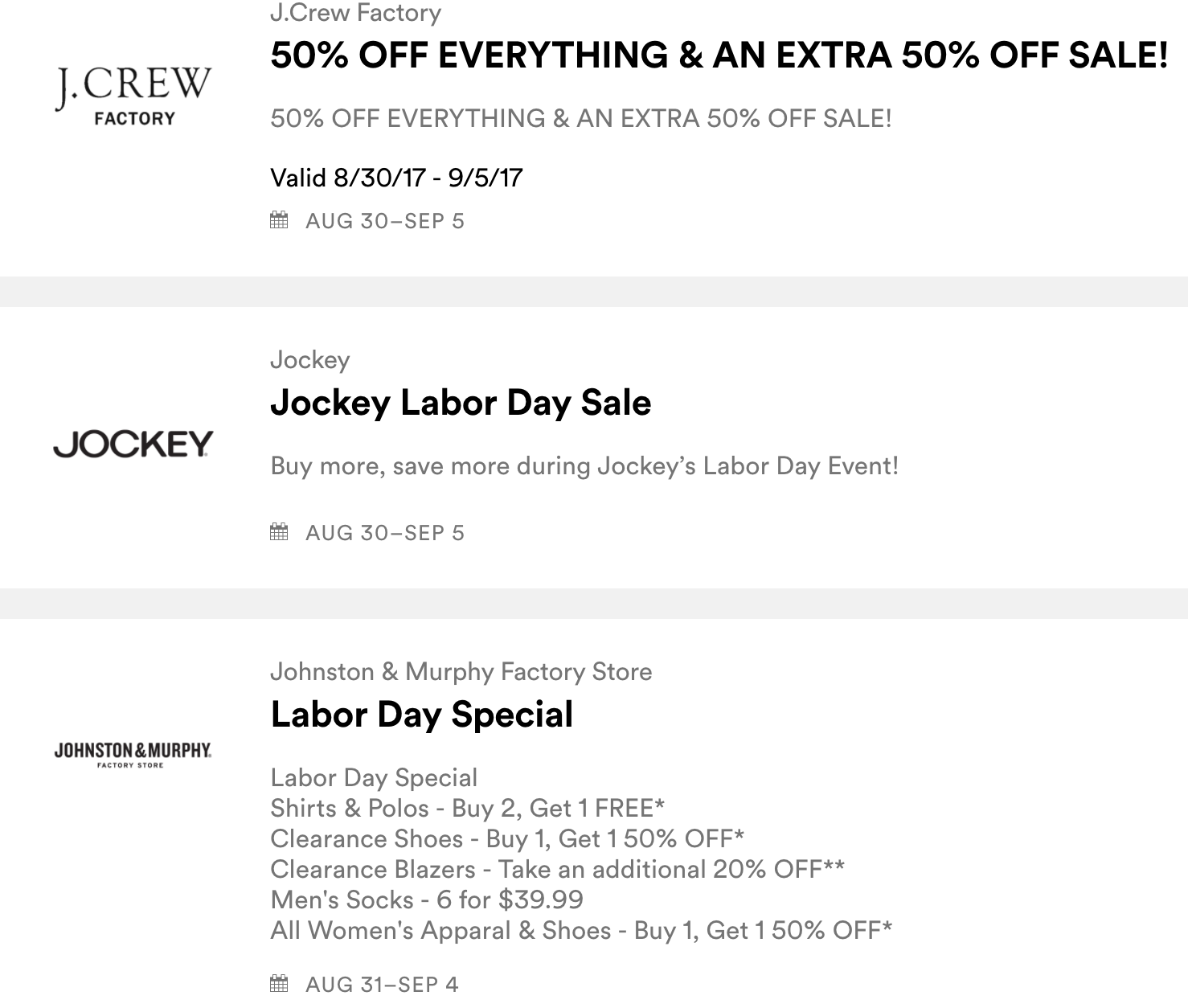
Task: Click calendar icon for Jockey sale dates
Action: pyautogui.click(x=279, y=531)
